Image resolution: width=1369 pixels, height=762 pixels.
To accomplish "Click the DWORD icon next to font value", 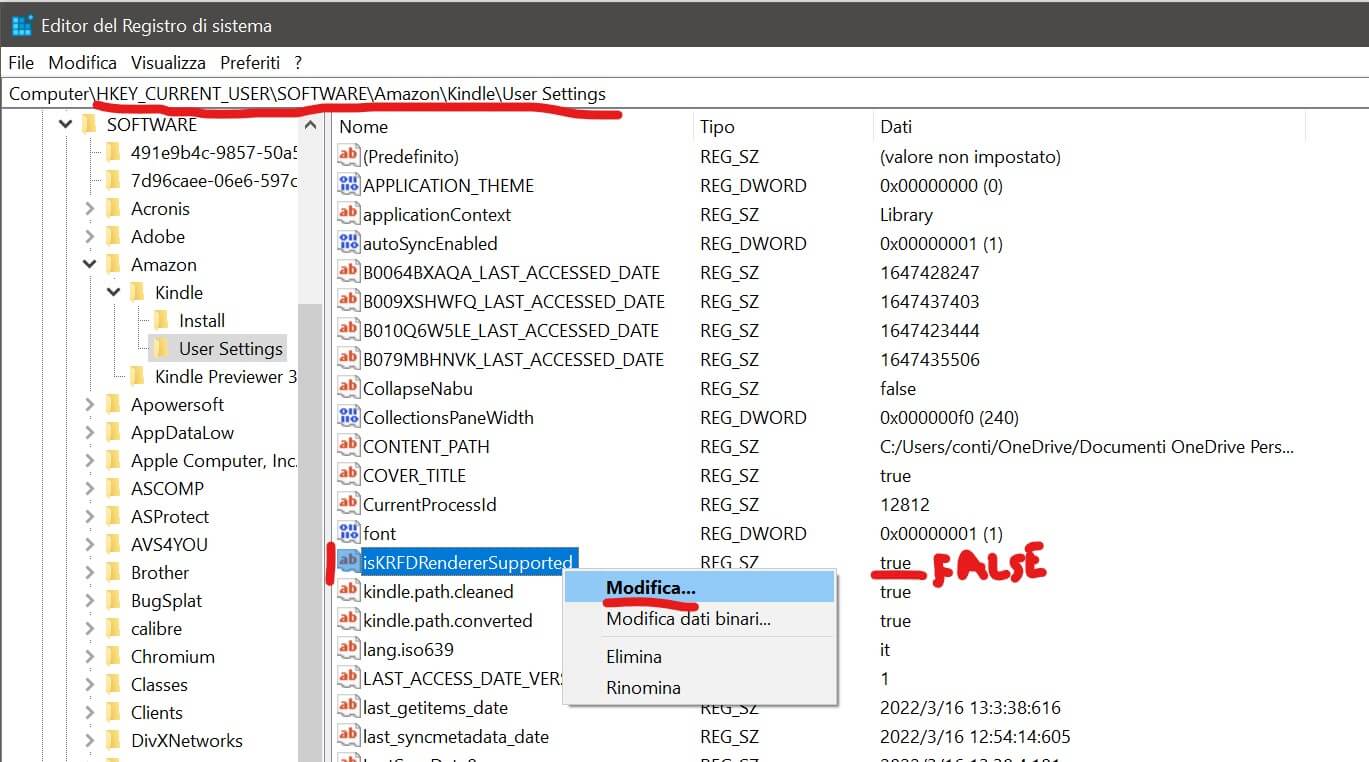I will (x=348, y=533).
